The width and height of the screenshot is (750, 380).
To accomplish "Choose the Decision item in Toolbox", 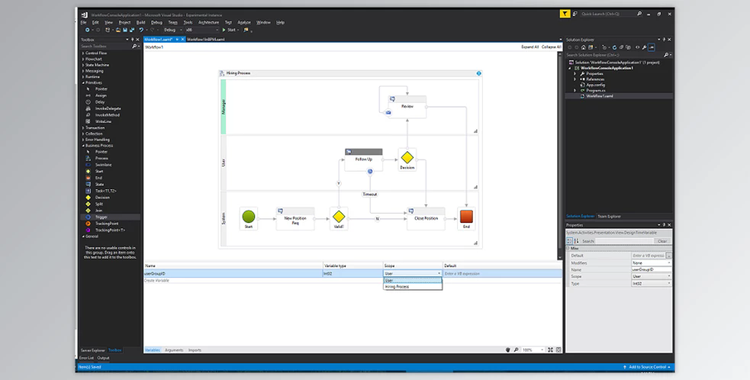I will point(102,197).
